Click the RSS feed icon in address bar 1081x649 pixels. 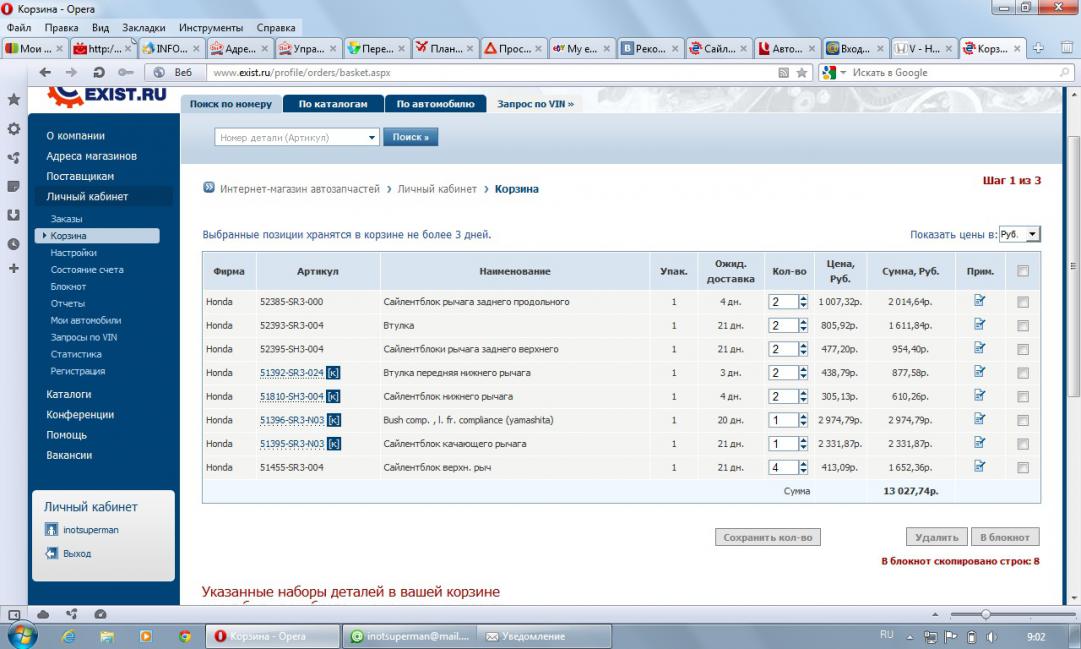(x=783, y=72)
